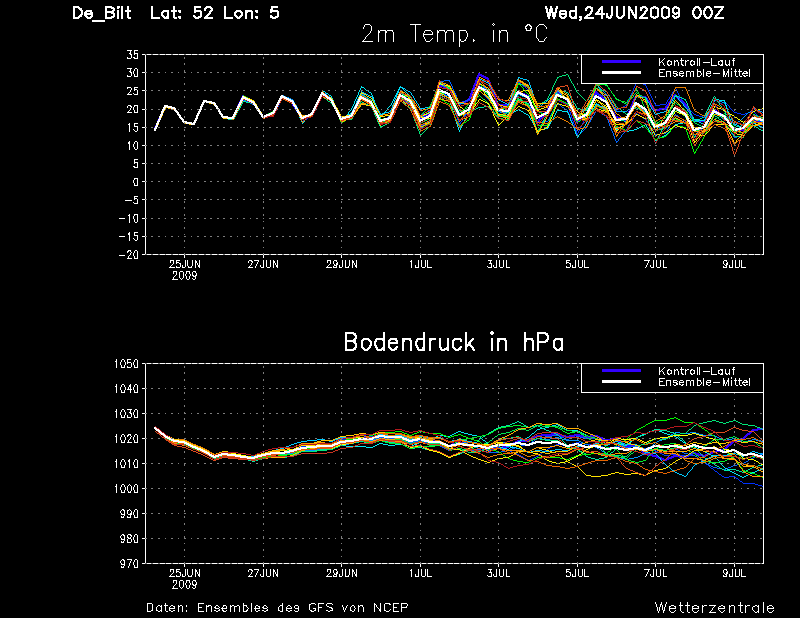Click the 35 value on temperature y-axis
The image size is (800, 618).
pos(132,55)
